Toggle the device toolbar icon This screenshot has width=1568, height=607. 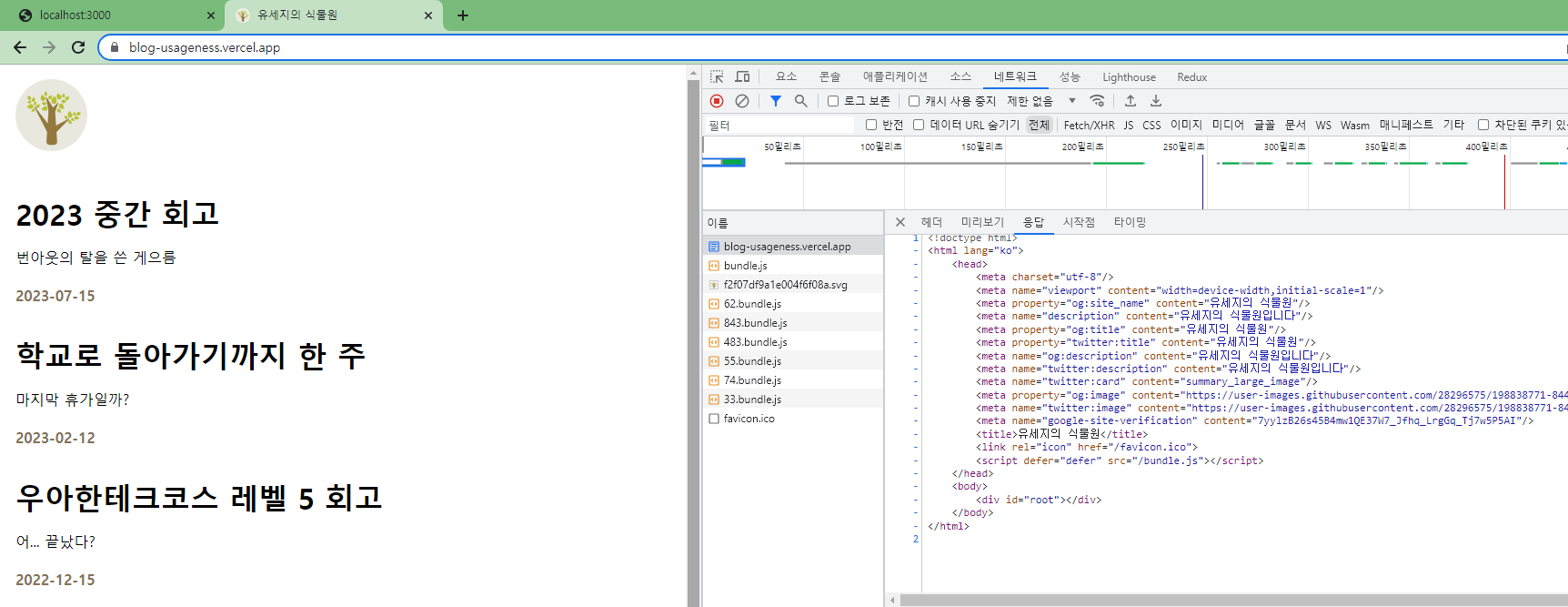click(742, 76)
